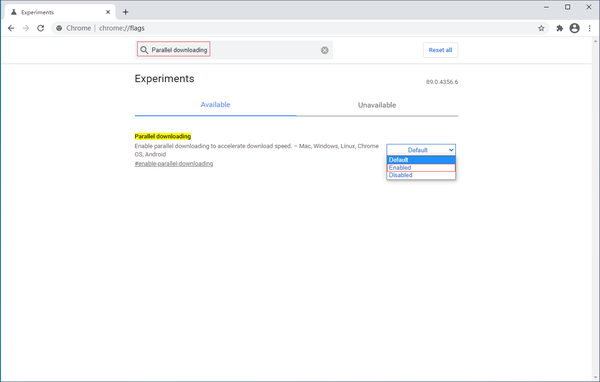Click the search magnifier icon in the flags search box
This screenshot has height=382, width=600.
tap(144, 50)
